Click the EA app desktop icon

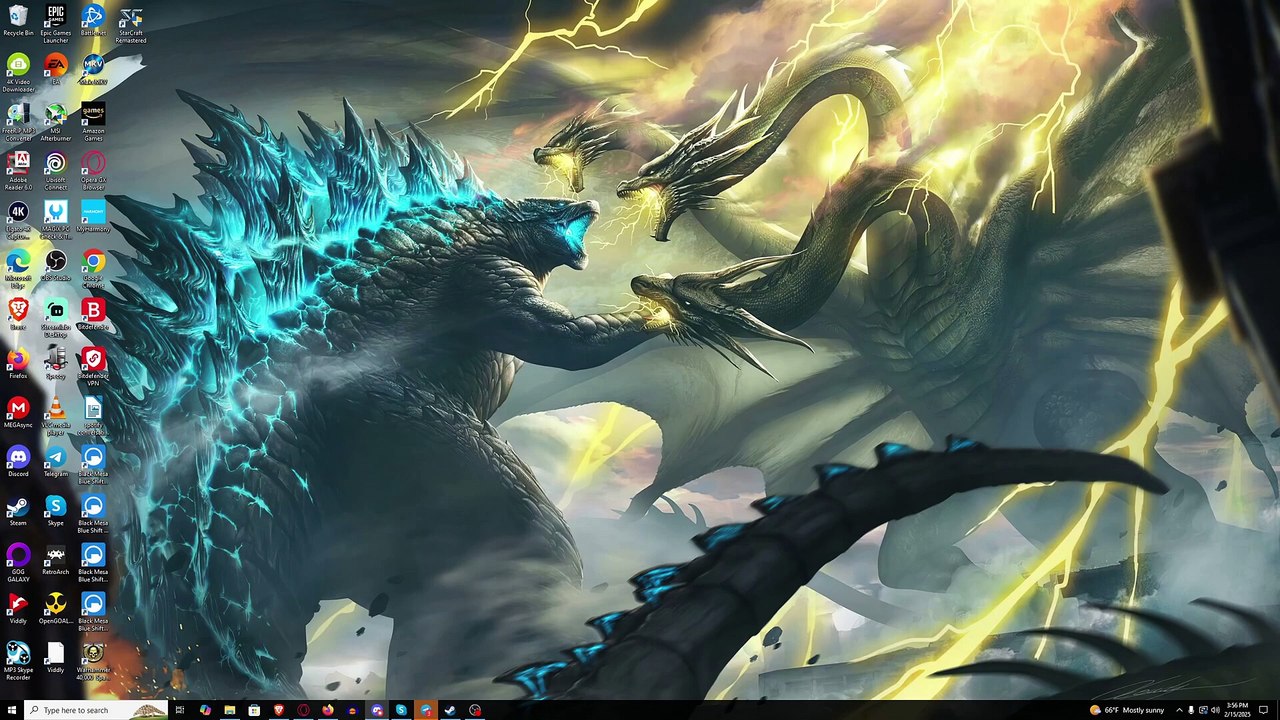point(56,70)
